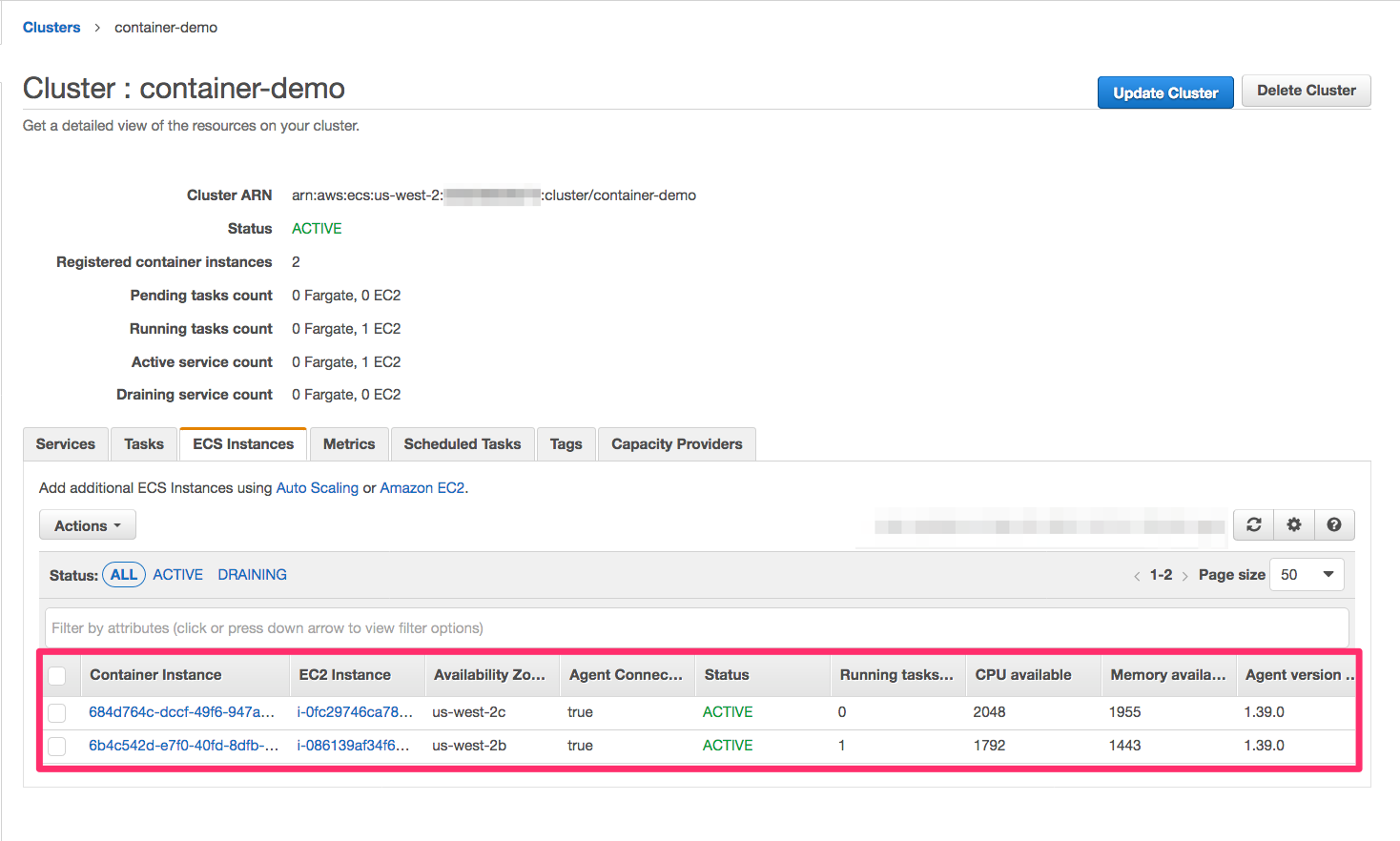The image size is (1400, 841).
Task: Switch to the Services tab
Action: [66, 444]
